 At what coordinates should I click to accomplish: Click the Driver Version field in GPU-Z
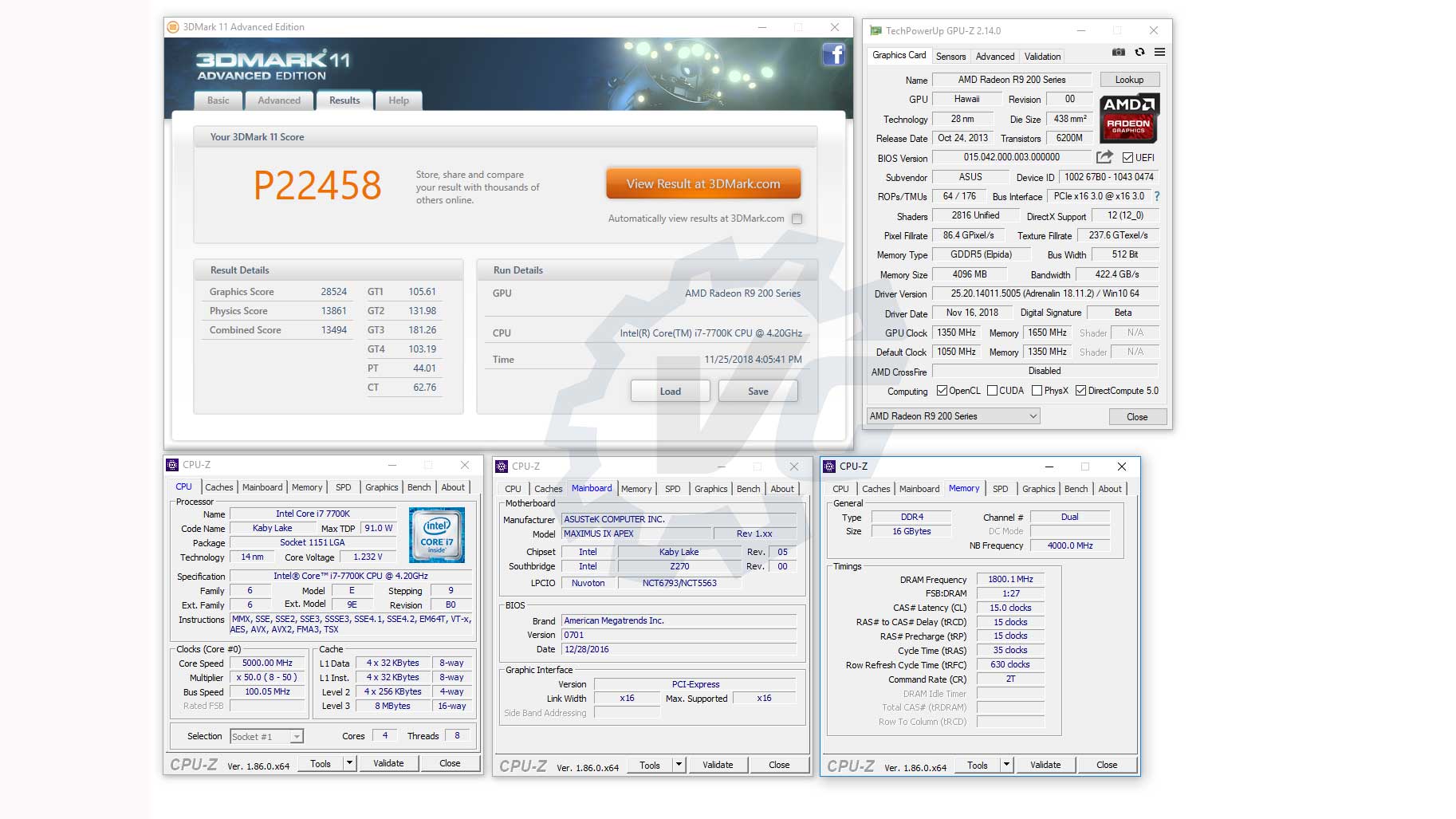[x=1045, y=293]
